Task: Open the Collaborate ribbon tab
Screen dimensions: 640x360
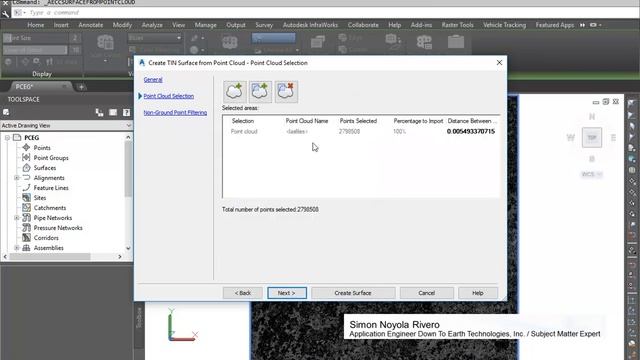Action: 363,25
